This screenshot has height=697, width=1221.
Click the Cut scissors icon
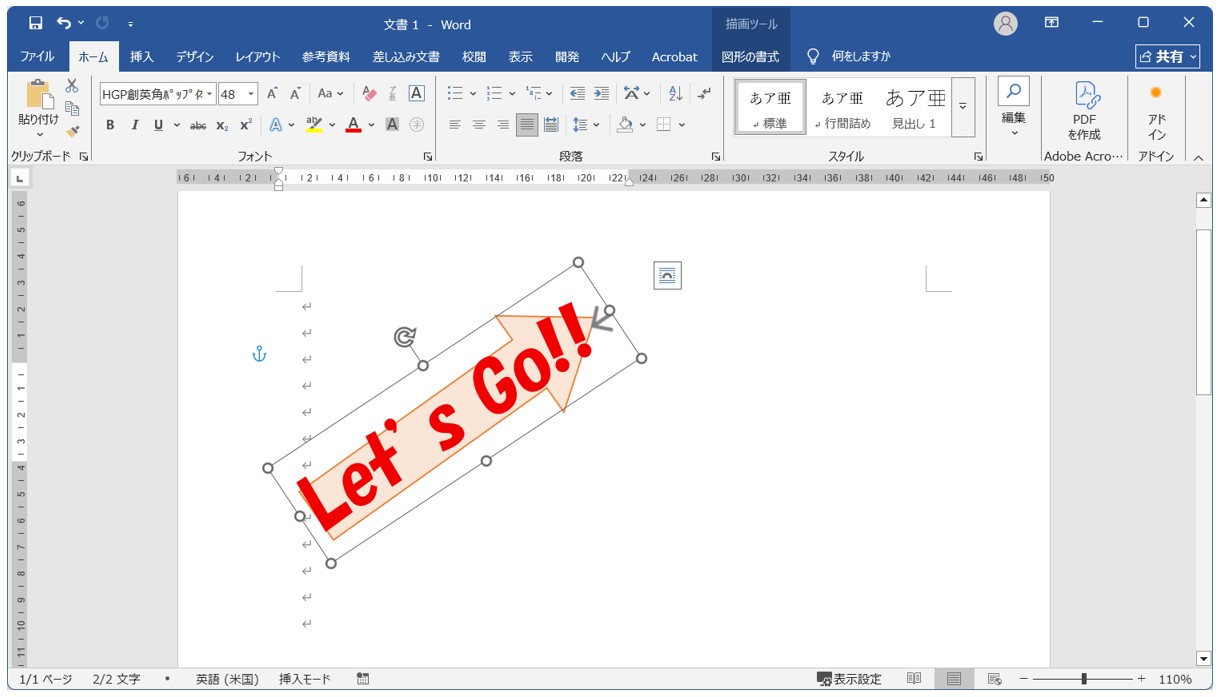pos(72,87)
